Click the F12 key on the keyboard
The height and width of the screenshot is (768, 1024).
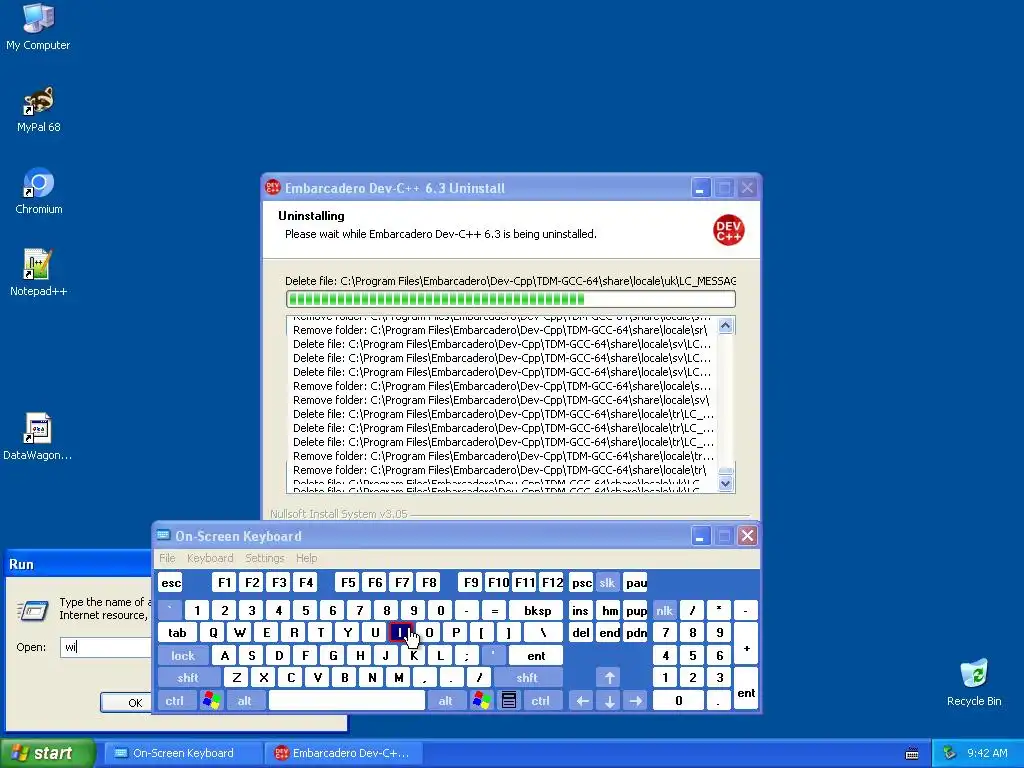pos(552,583)
